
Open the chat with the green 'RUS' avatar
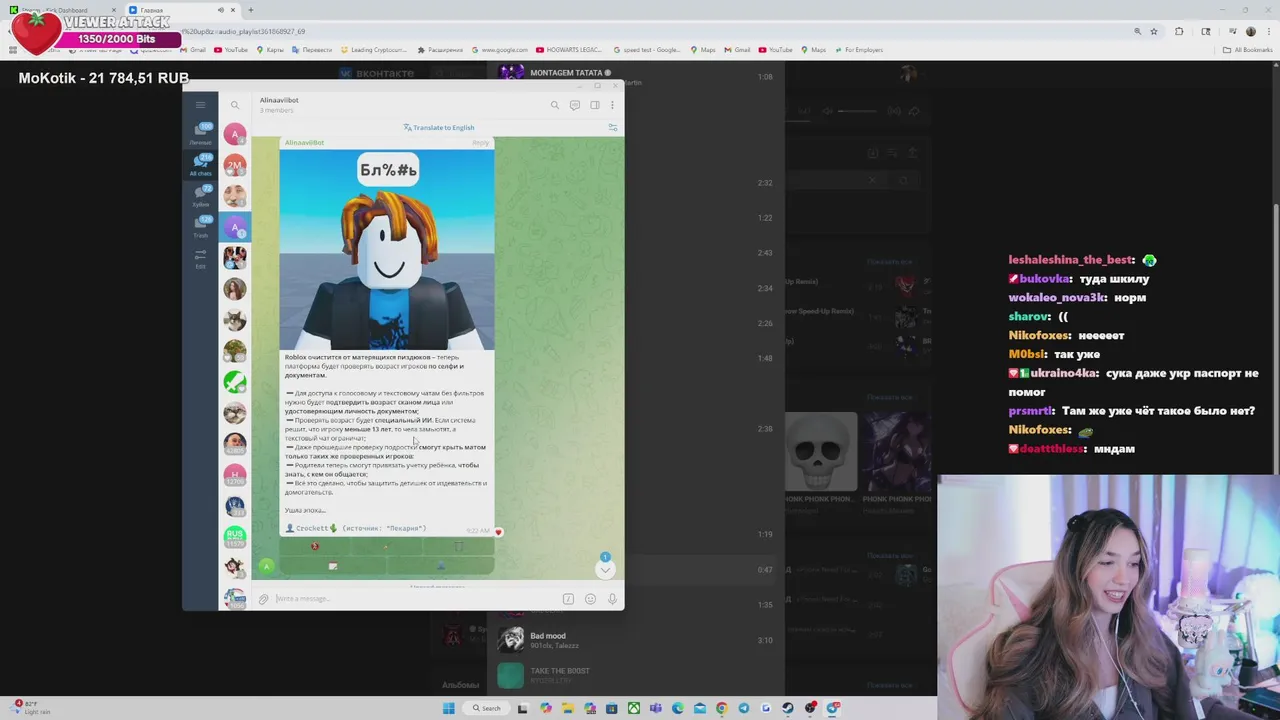point(235,537)
